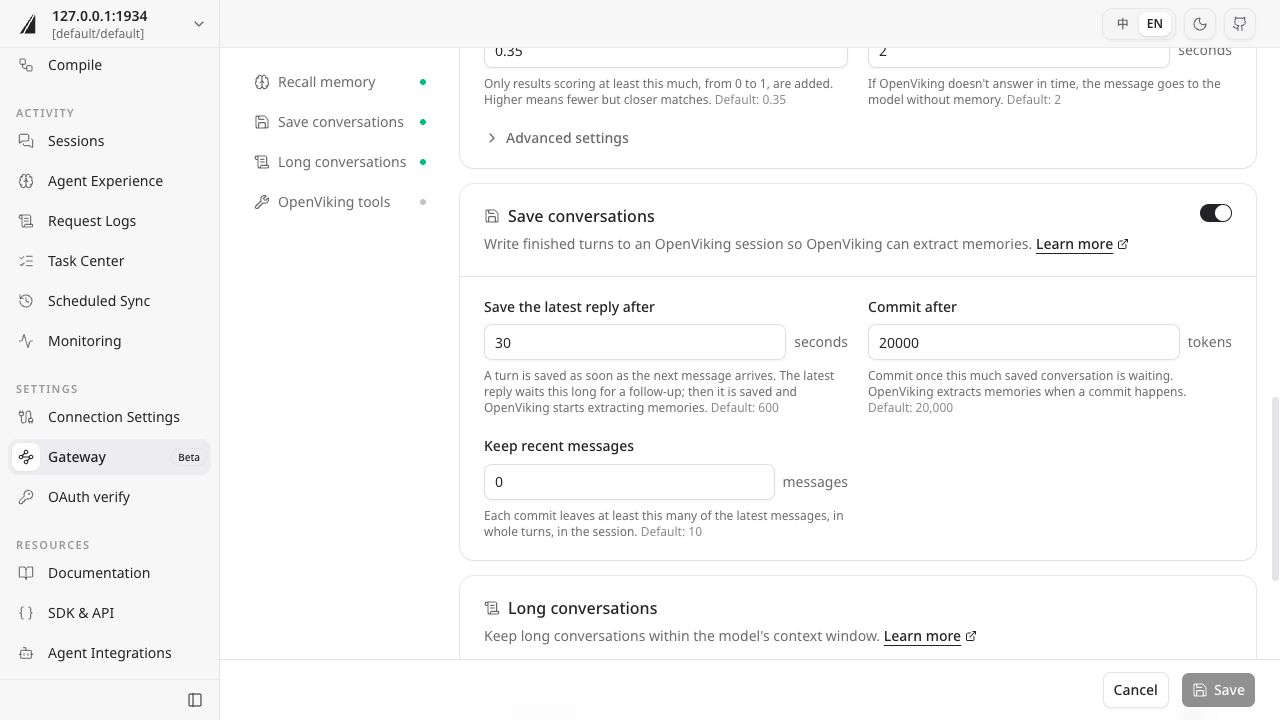Switch to dark mode moon icon
Screen dimensions: 1280x720
pyautogui.click(x=1200, y=24)
